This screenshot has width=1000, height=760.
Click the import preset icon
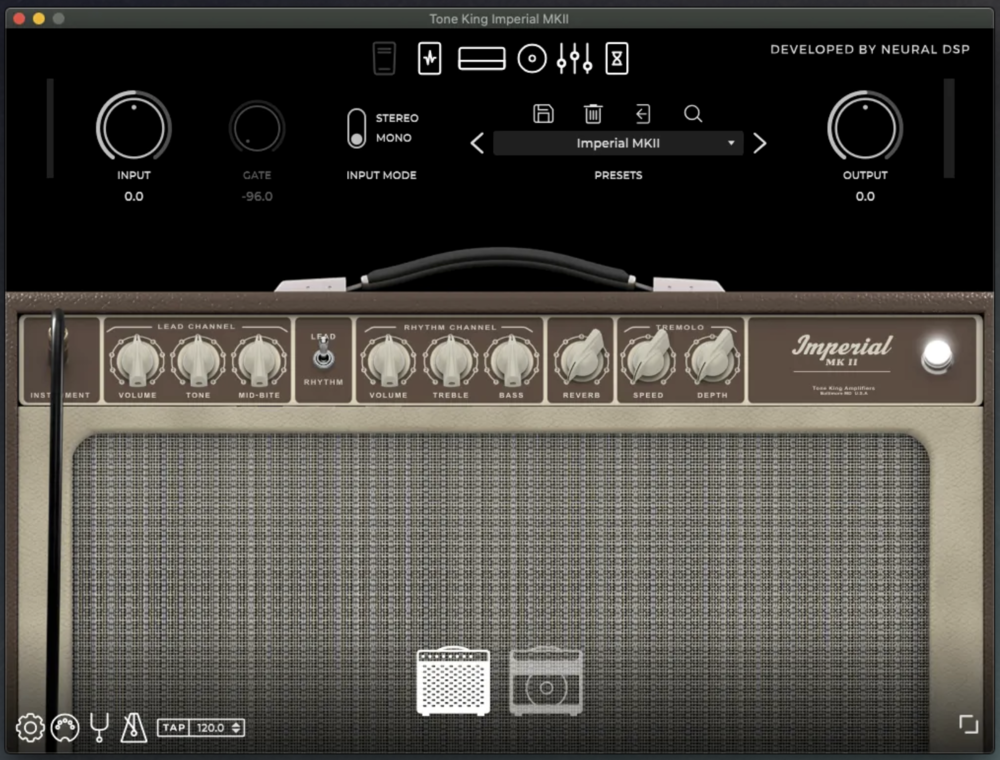click(x=642, y=114)
